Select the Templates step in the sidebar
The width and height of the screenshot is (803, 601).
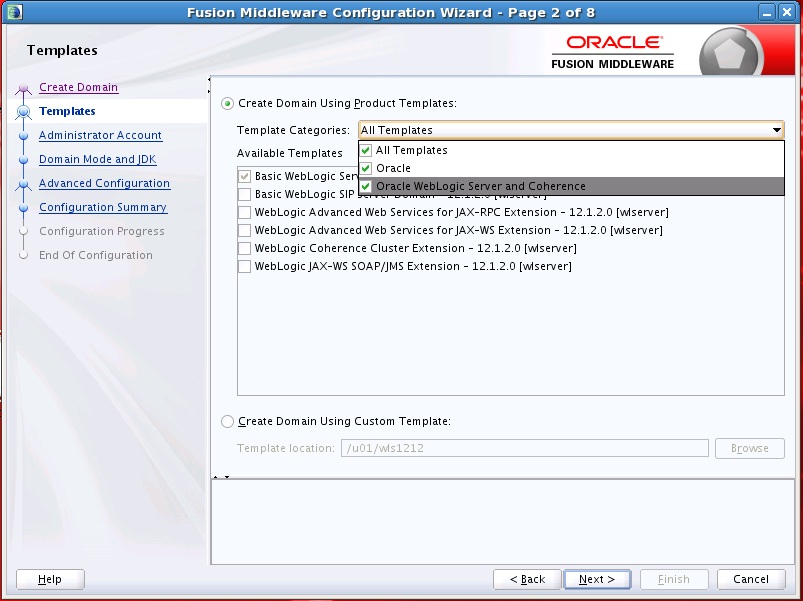67,112
